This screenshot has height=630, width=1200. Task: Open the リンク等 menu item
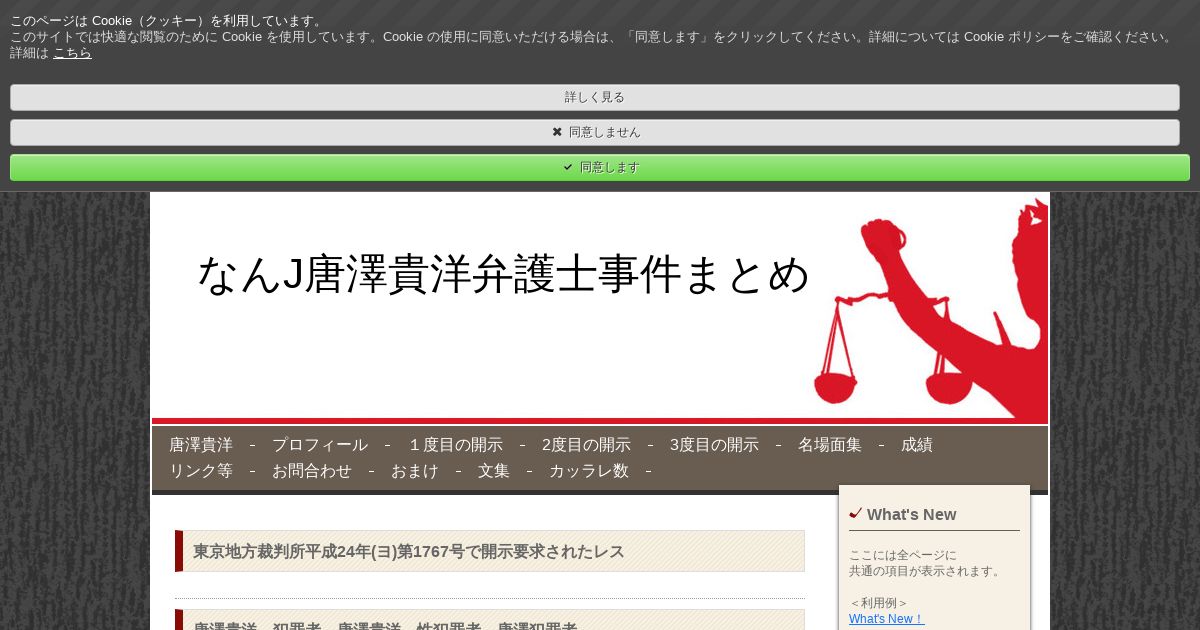201,471
